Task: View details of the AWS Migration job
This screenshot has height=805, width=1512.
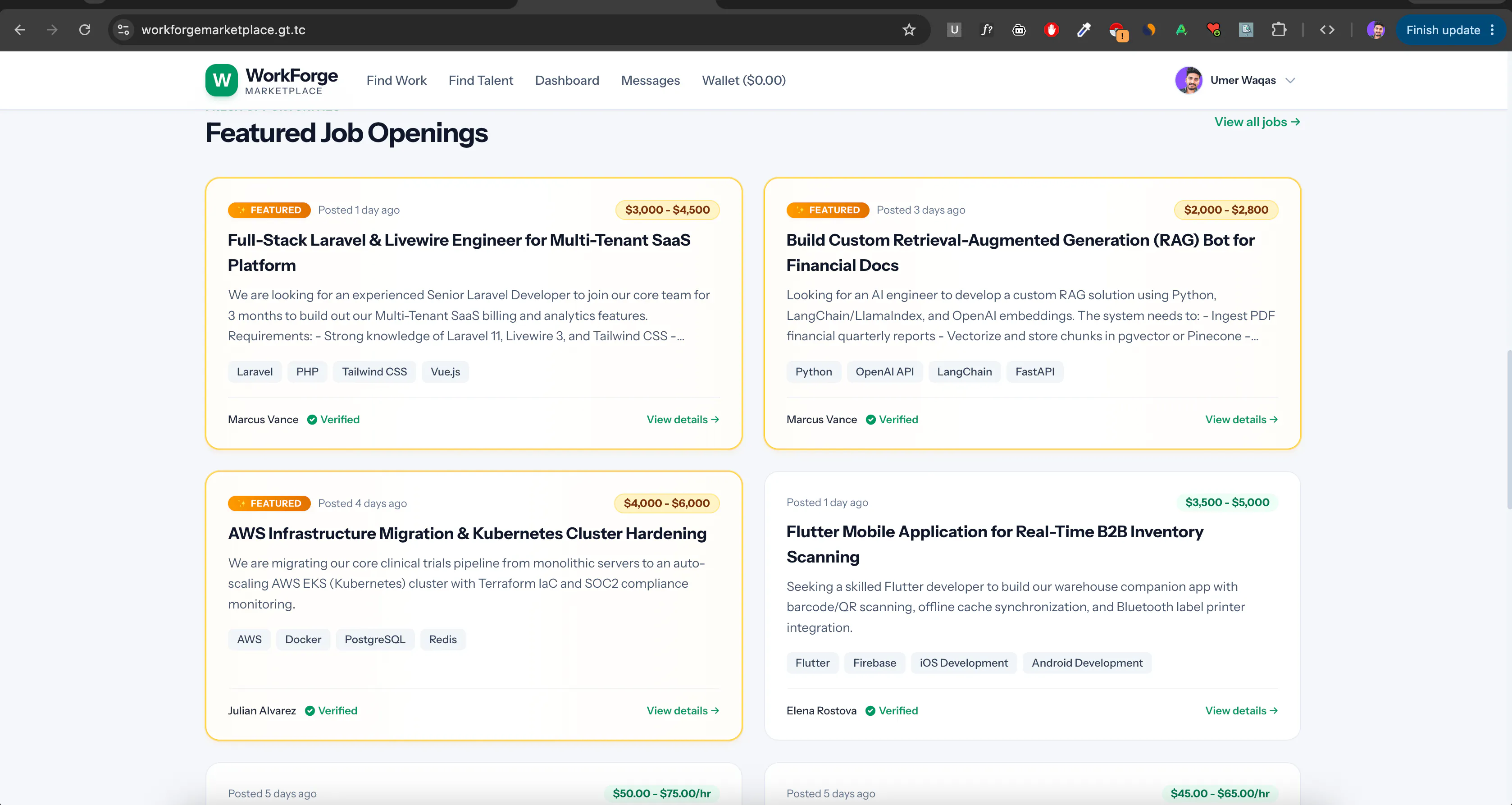Action: 683,710
